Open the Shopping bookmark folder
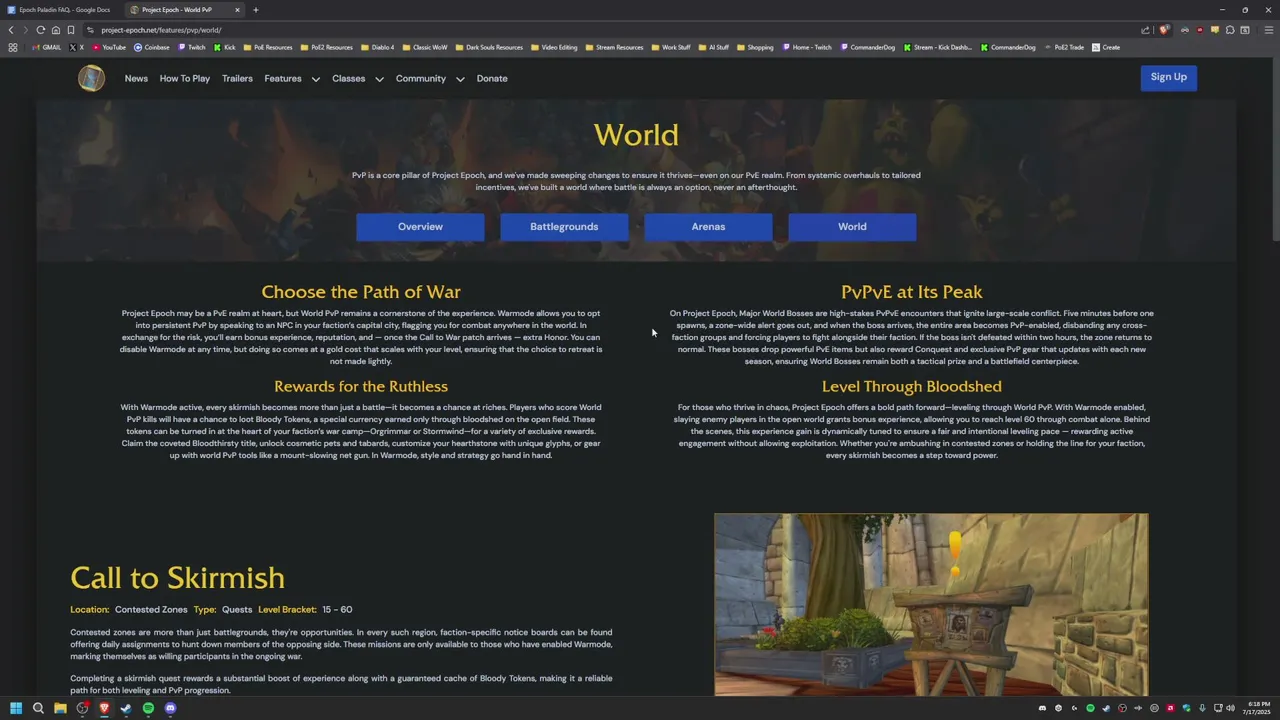 point(755,47)
